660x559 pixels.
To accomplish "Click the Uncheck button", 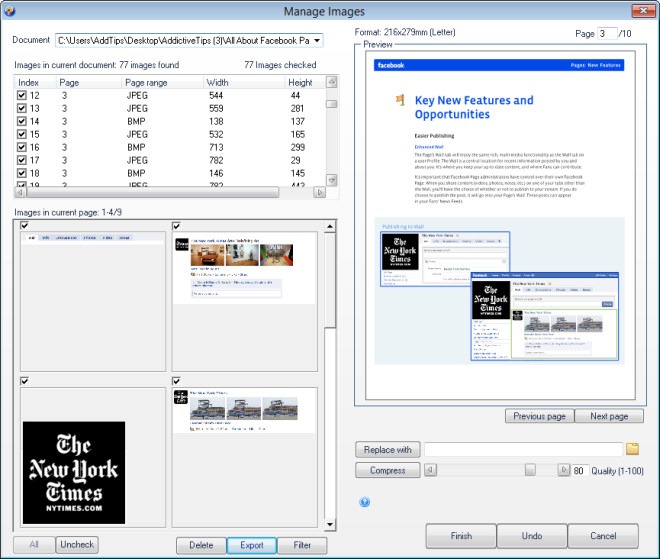I will 77,544.
